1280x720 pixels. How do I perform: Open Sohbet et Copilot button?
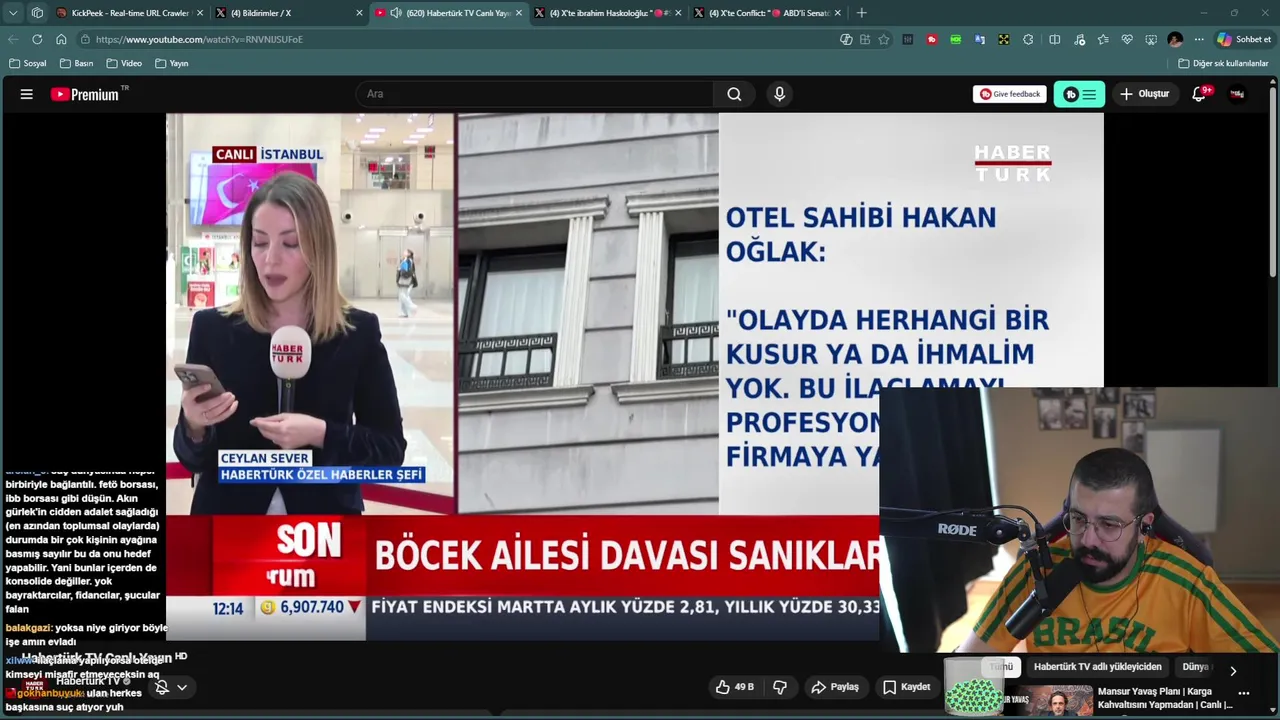1243,39
